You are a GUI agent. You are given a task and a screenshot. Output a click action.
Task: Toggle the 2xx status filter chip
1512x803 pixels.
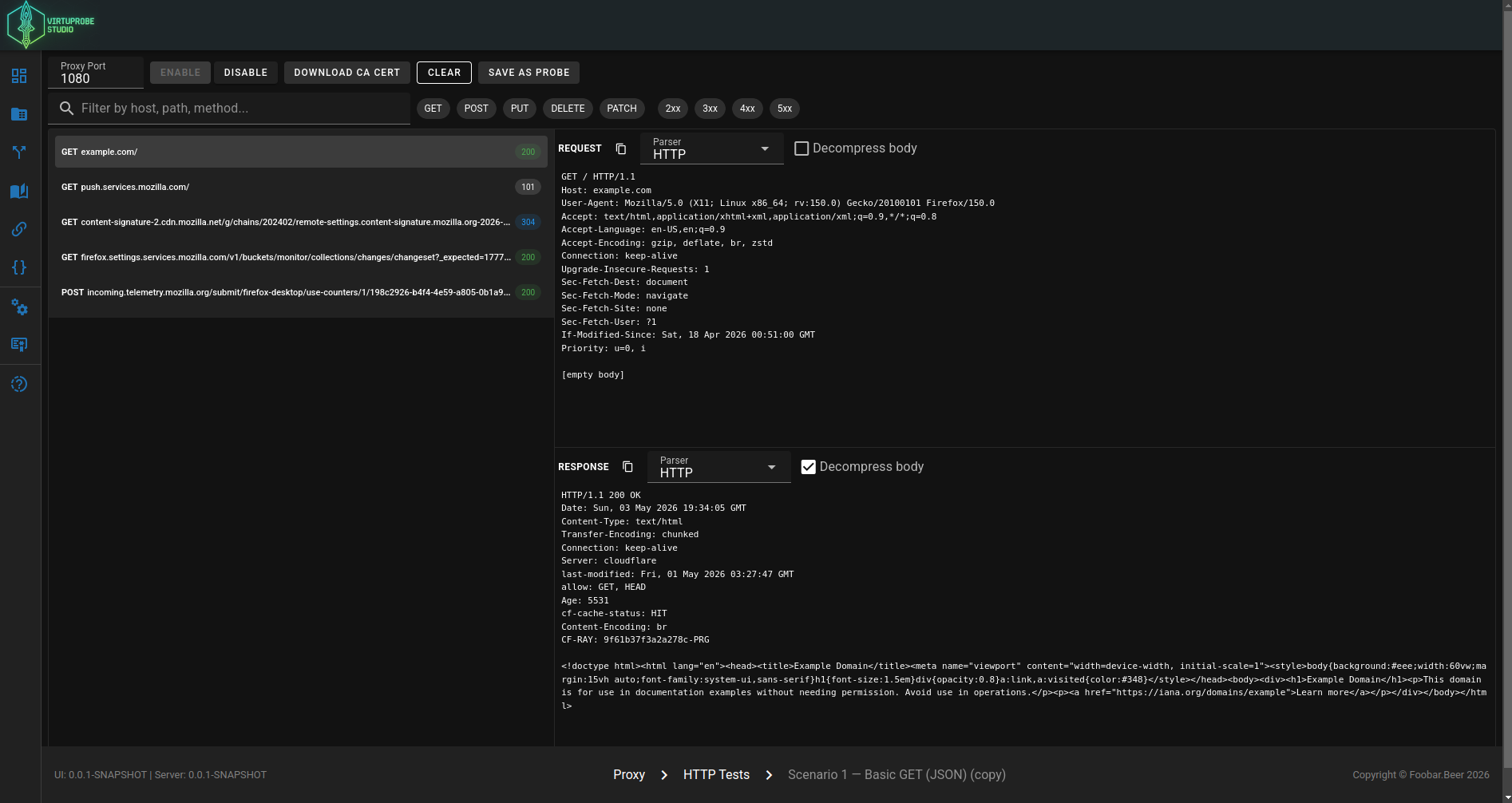[673, 109]
